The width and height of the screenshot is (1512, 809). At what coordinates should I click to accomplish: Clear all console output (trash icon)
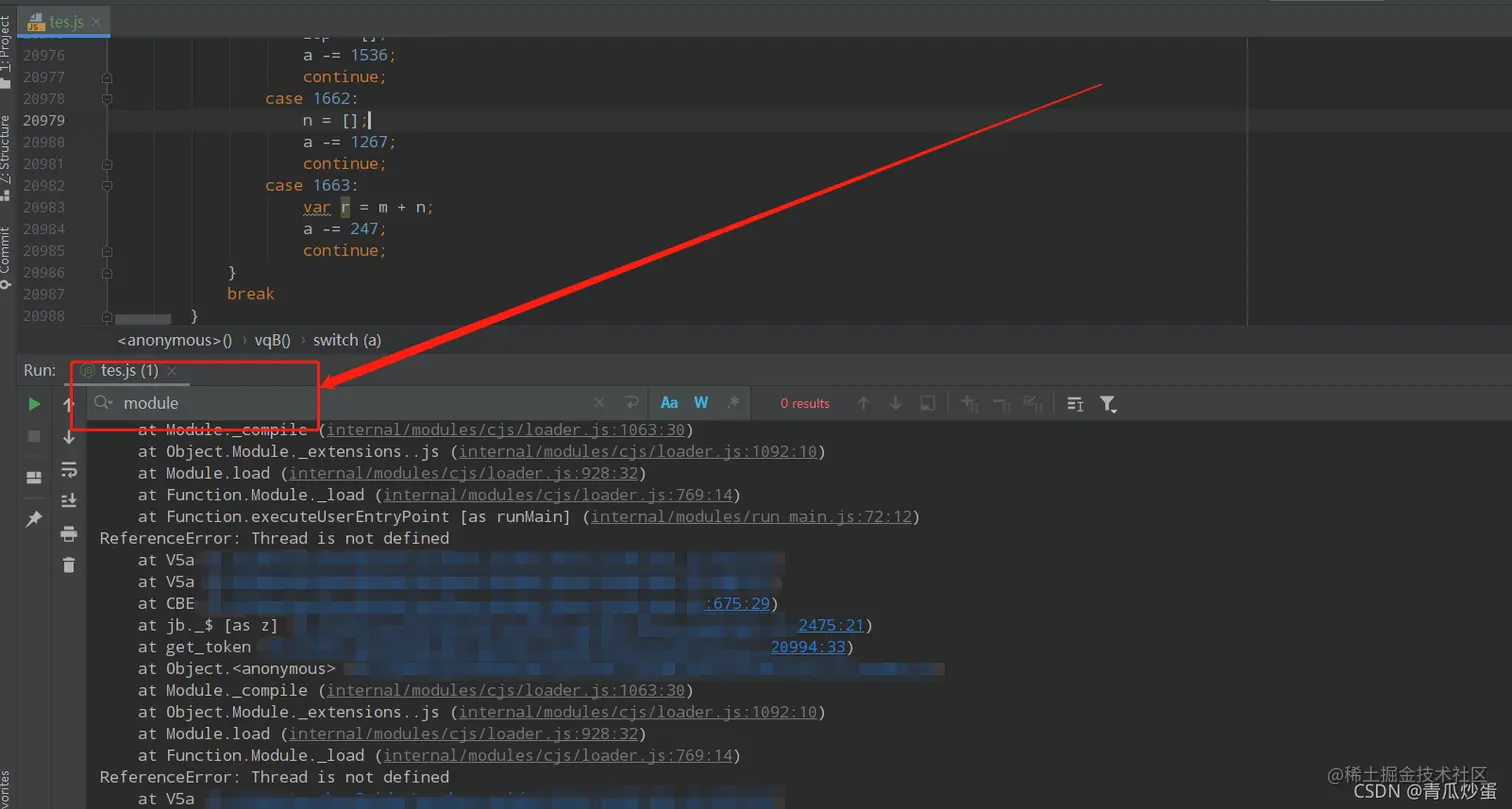pos(69,565)
